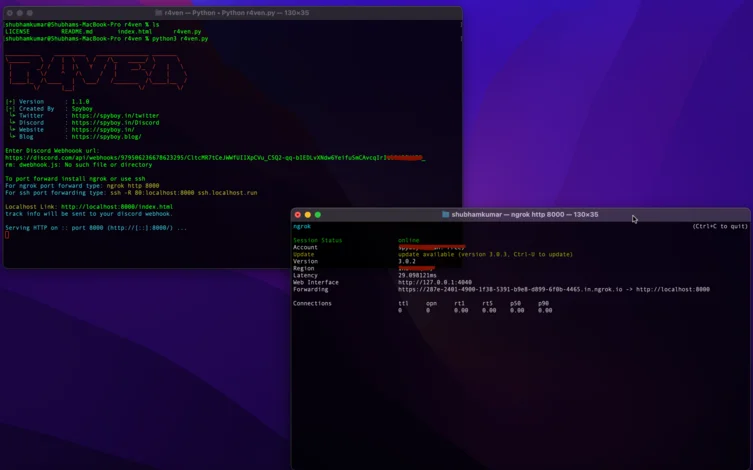Click index.html in the ls output
The image size is (753, 470).
134,32
